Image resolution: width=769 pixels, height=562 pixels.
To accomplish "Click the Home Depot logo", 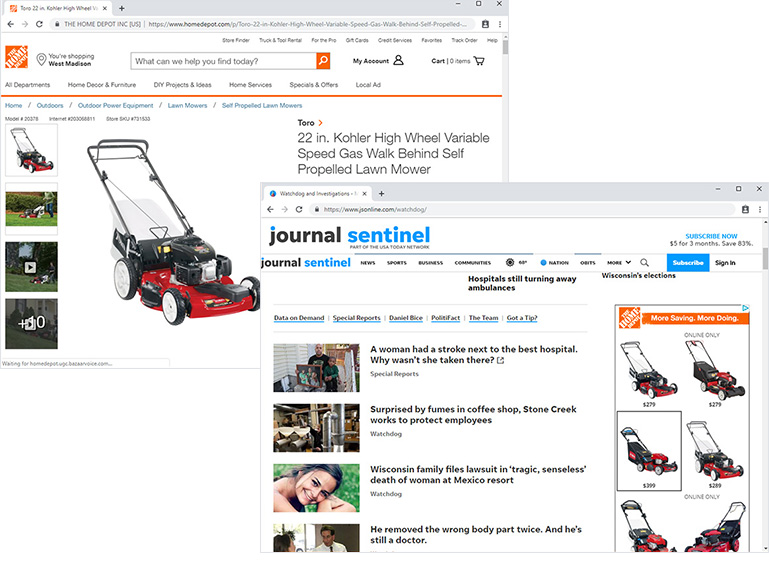I will pos(16,58).
